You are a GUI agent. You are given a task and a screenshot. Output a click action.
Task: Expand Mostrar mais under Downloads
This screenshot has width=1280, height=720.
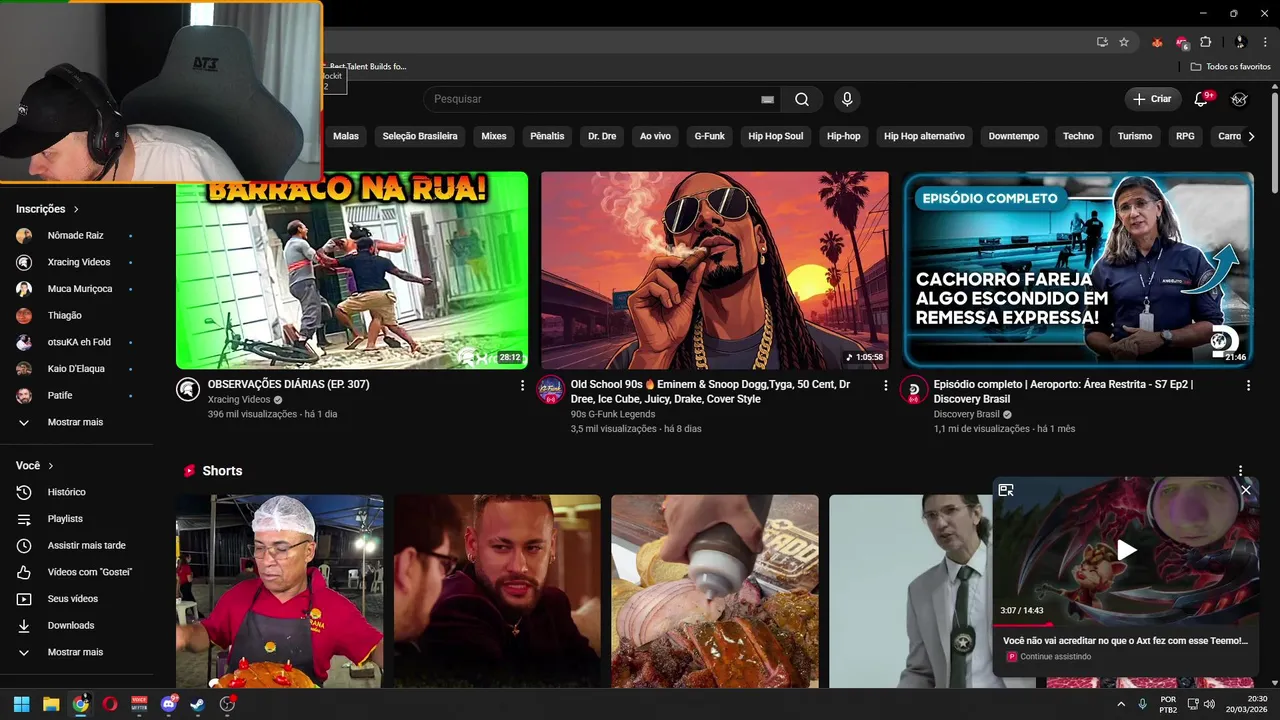tap(76, 652)
